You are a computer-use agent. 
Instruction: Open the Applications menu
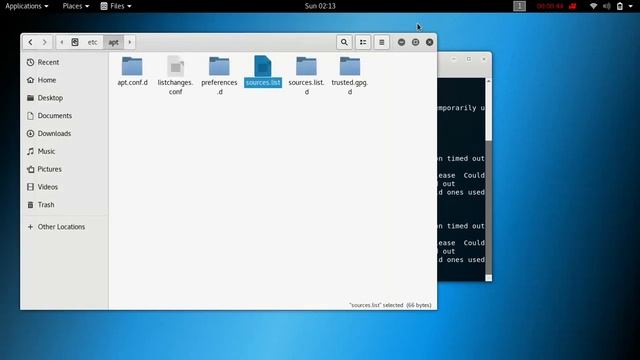click(27, 6)
